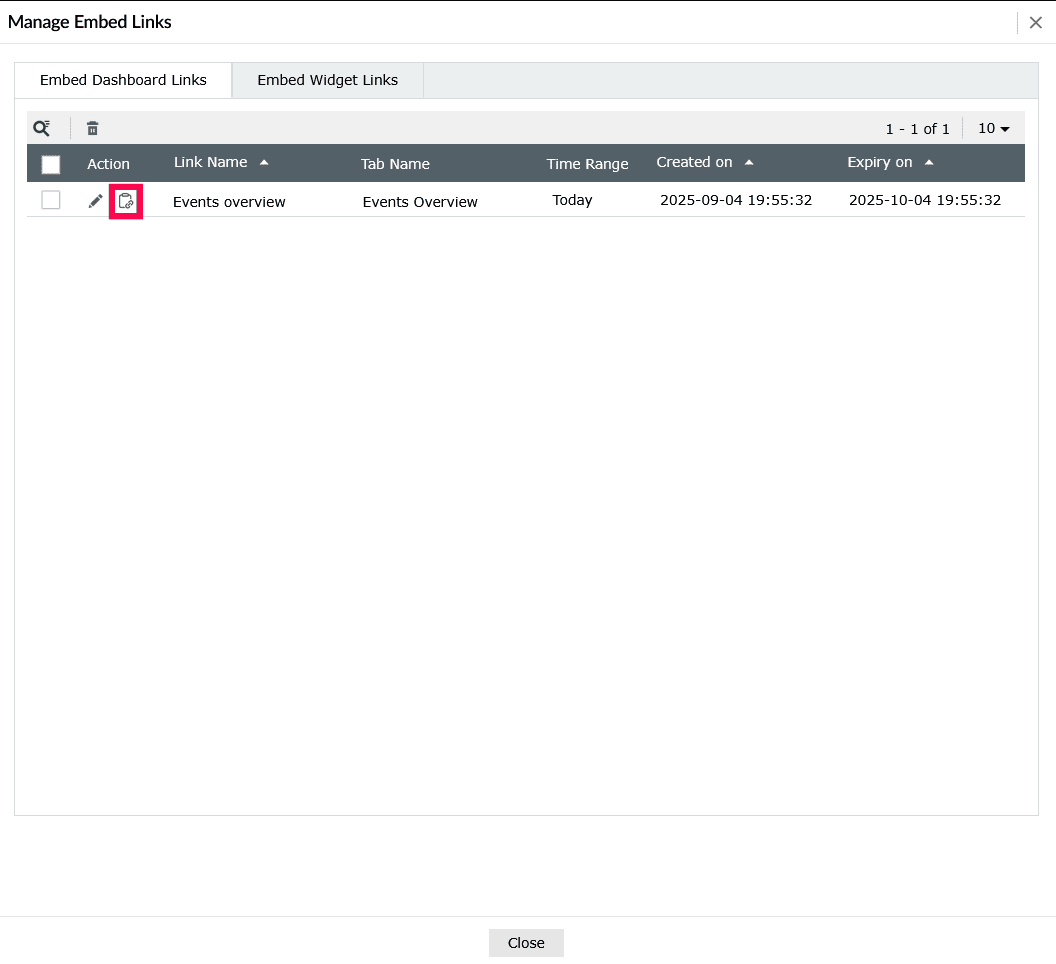Click the Tab Name column header
This screenshot has height=964, width=1056.
coord(395,164)
